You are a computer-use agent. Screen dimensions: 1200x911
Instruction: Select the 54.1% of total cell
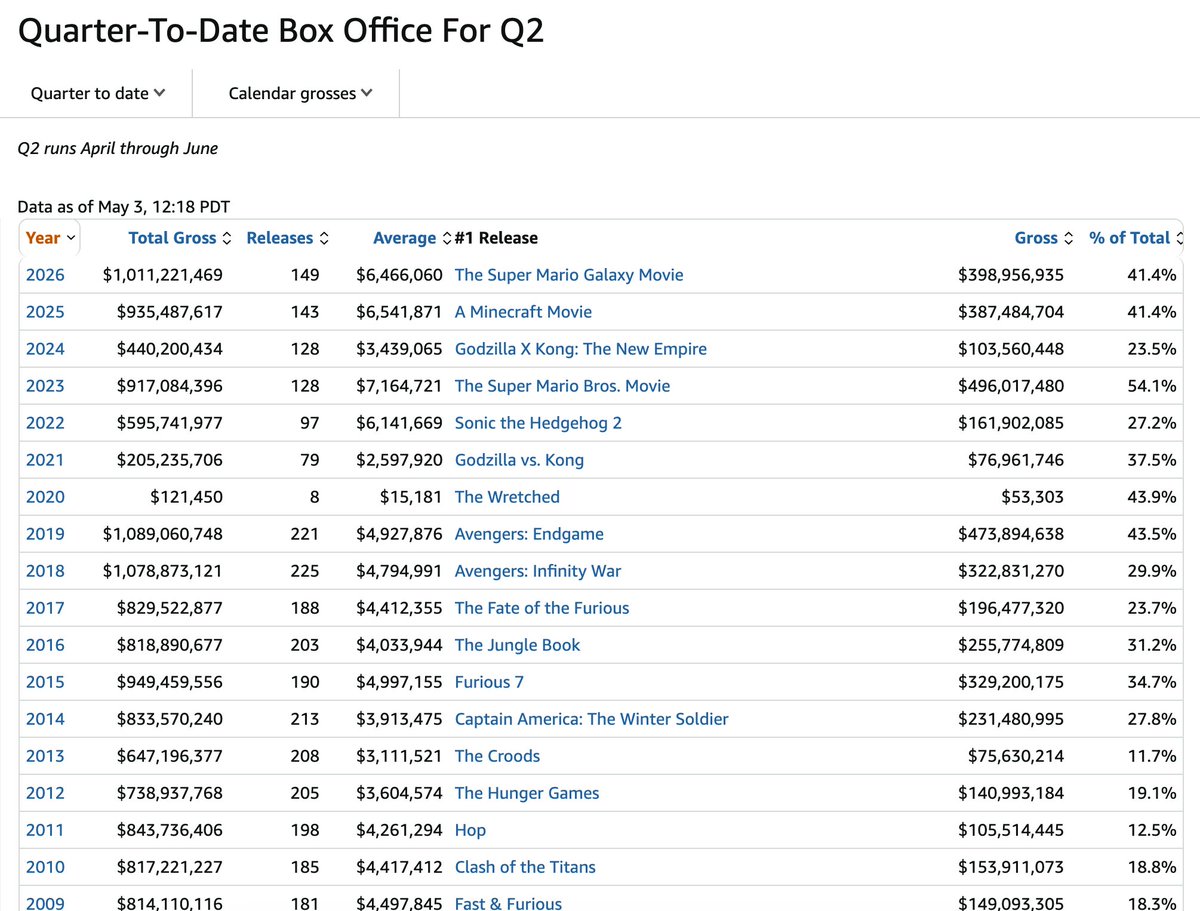[1152, 386]
